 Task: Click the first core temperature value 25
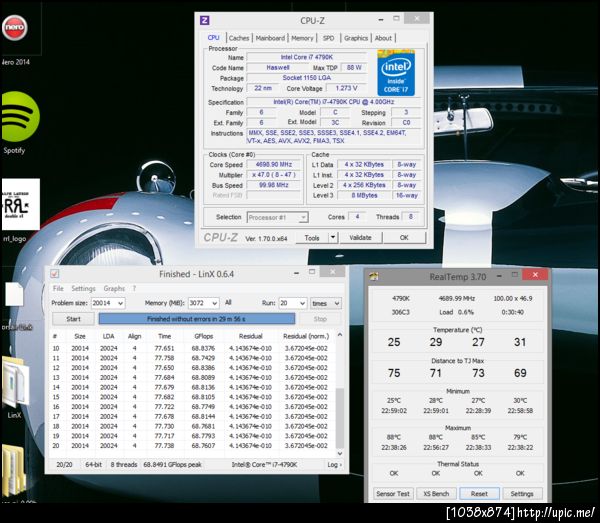pos(394,342)
